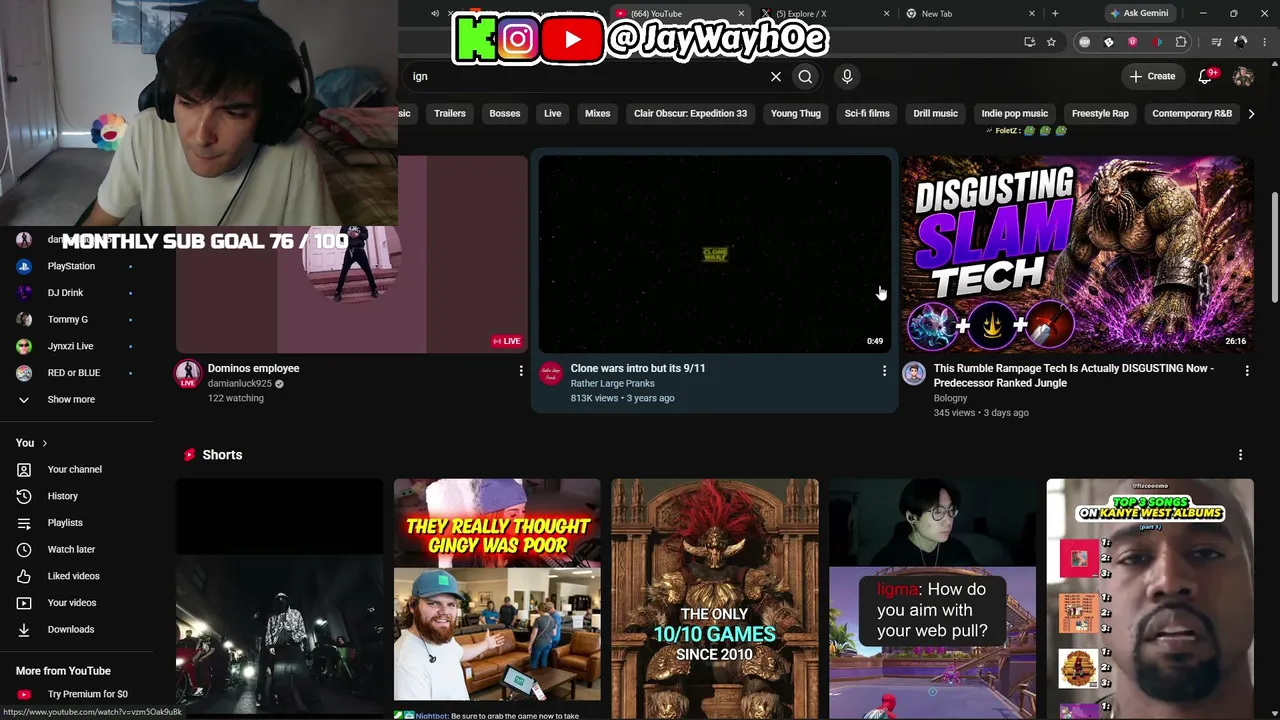Close the YouTube browser tab
1280x720 pixels.
741,14
